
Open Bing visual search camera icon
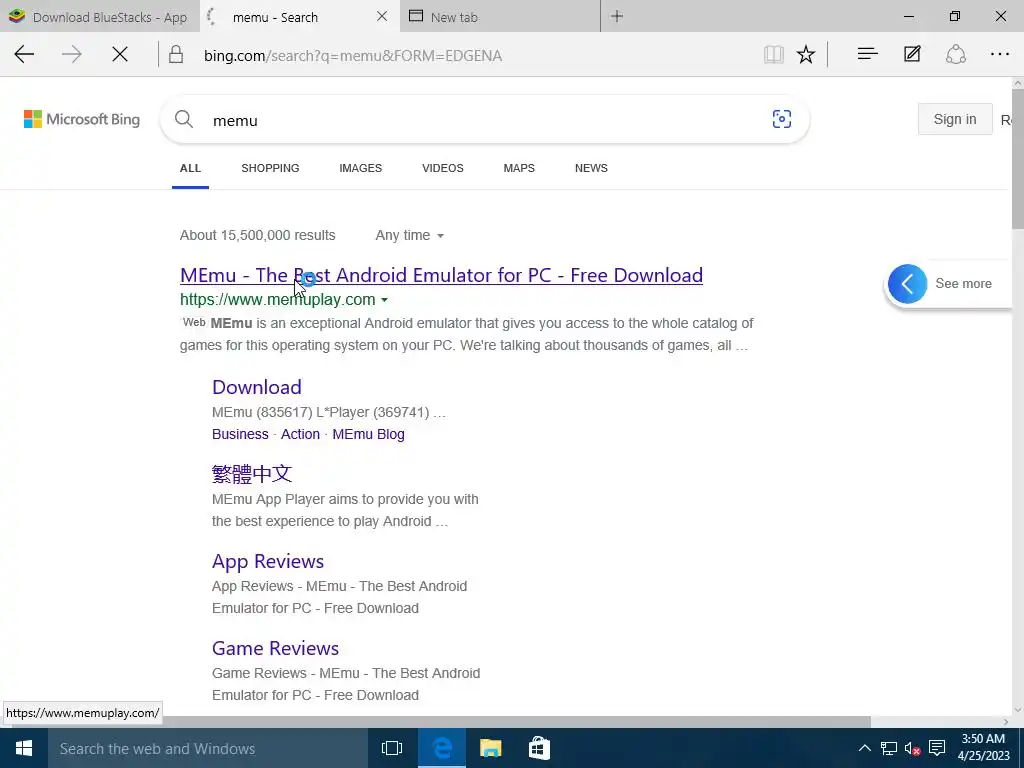click(782, 119)
